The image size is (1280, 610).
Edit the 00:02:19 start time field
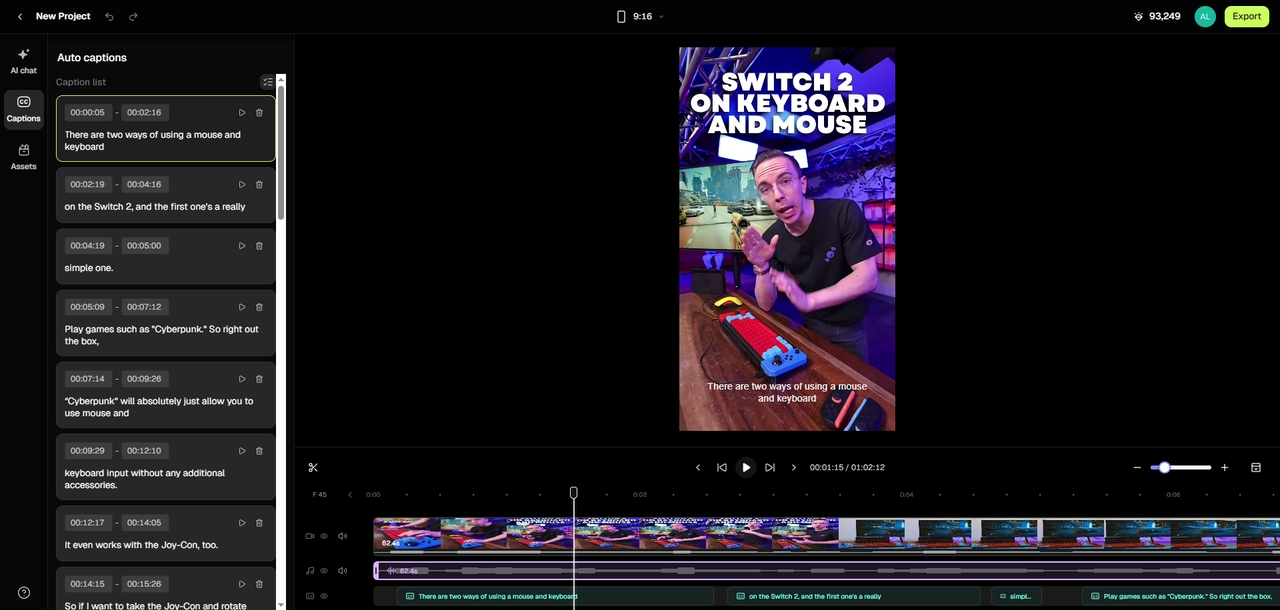pyautogui.click(x=88, y=184)
